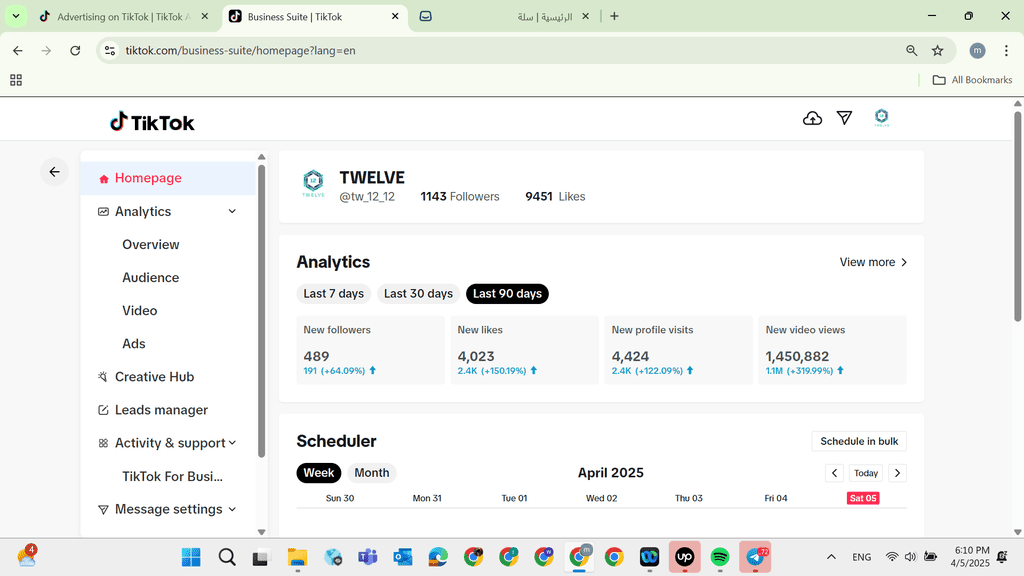Select Last 90 days range
Screen dimensions: 1024x576
(507, 294)
